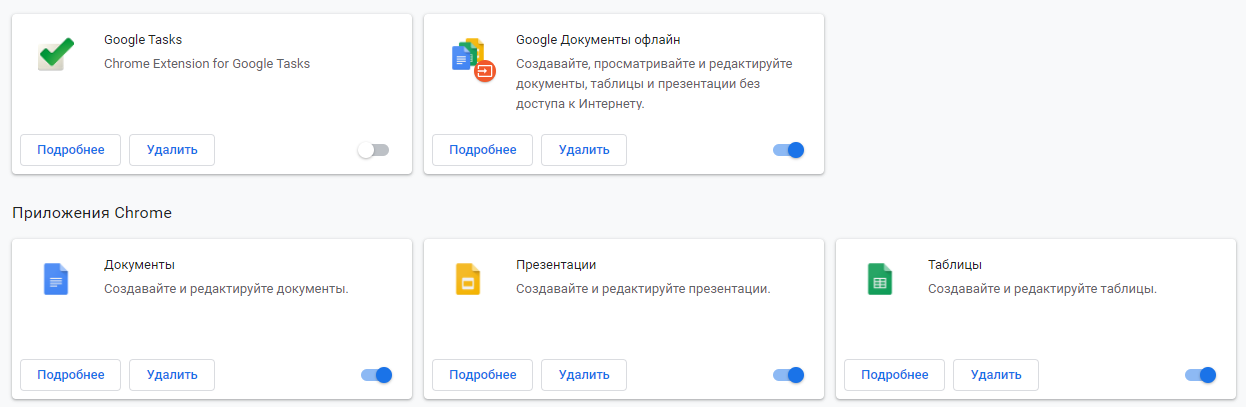Switch off the Презентации app toggle
The width and height of the screenshot is (1246, 407).
pos(788,375)
